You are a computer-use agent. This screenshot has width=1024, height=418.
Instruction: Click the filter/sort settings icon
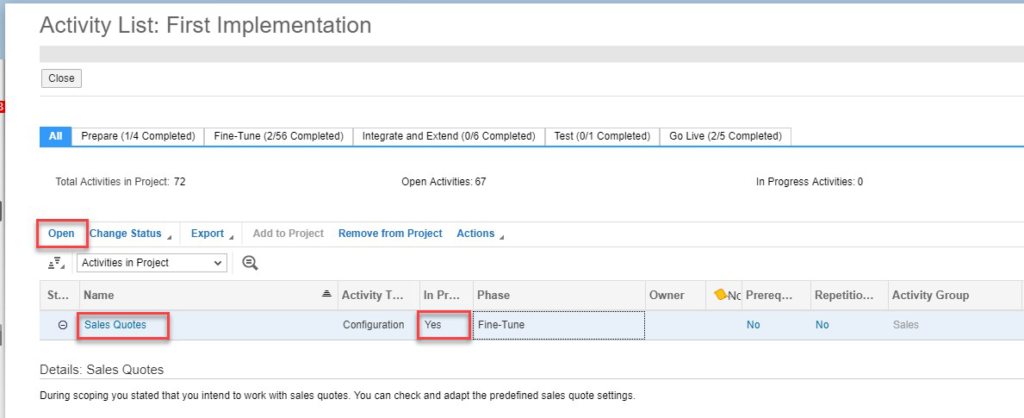[55, 263]
